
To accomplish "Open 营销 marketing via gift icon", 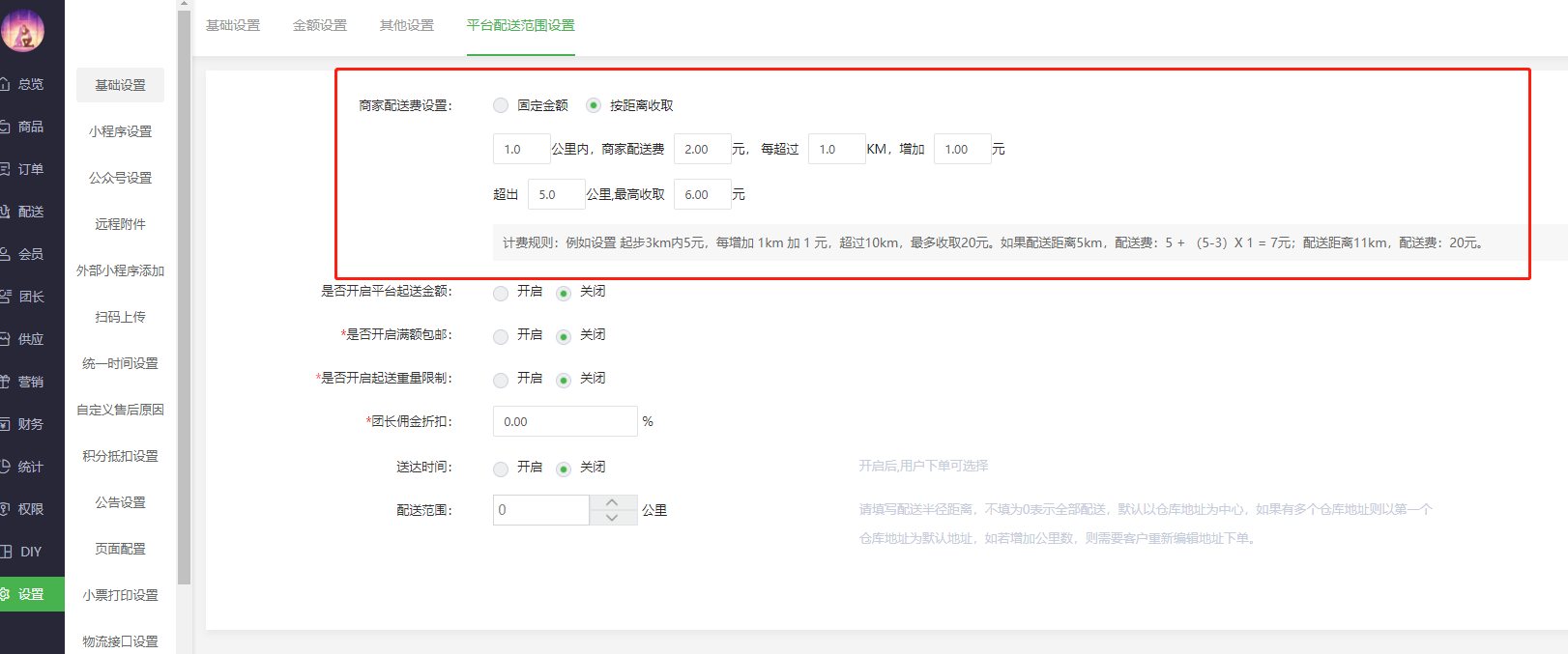I will pyautogui.click(x=5, y=382).
